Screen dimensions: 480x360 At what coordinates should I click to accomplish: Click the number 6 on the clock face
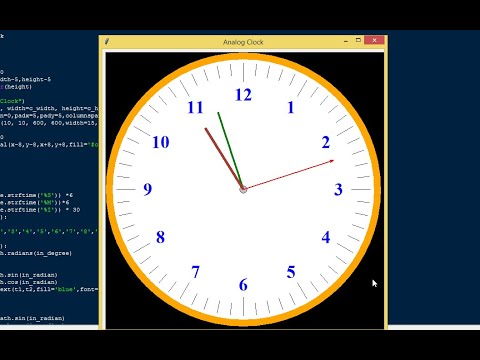coord(243,285)
